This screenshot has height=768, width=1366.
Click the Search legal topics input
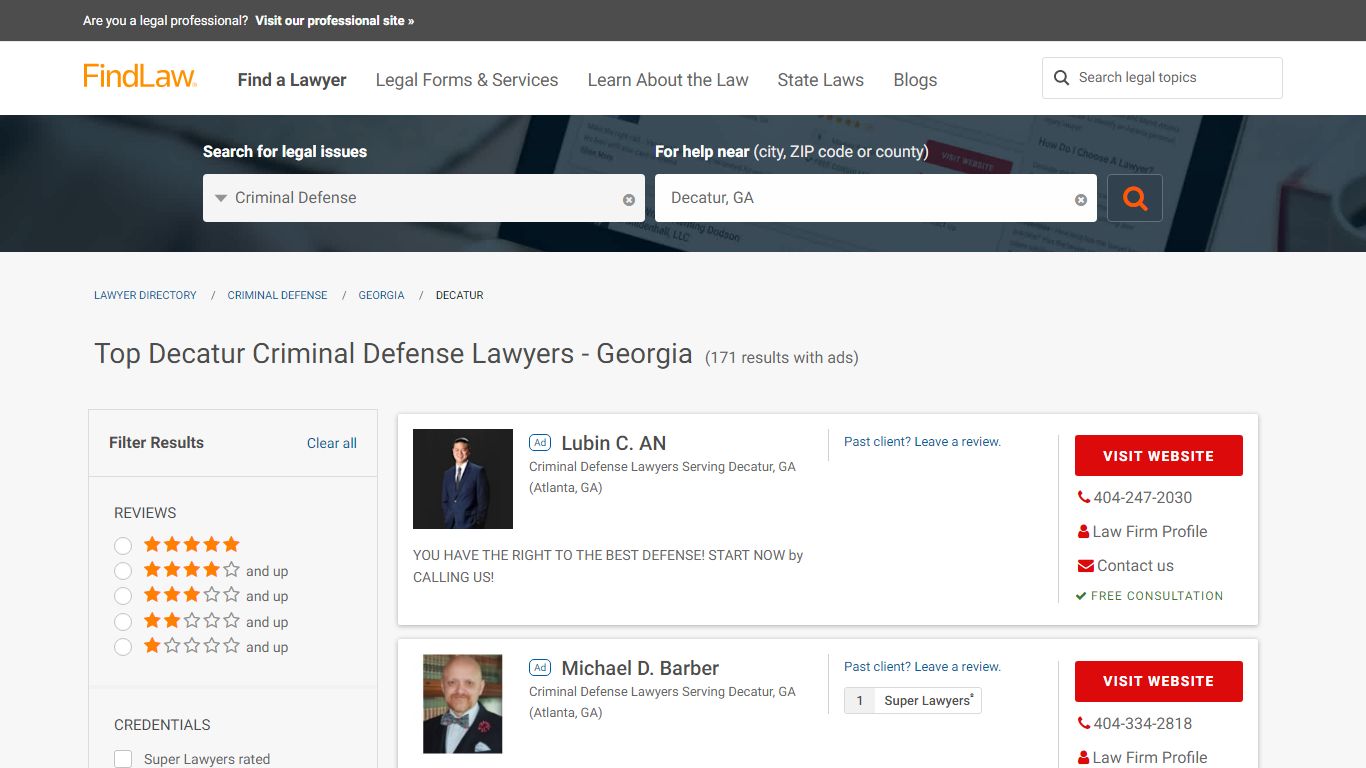(x=1162, y=78)
